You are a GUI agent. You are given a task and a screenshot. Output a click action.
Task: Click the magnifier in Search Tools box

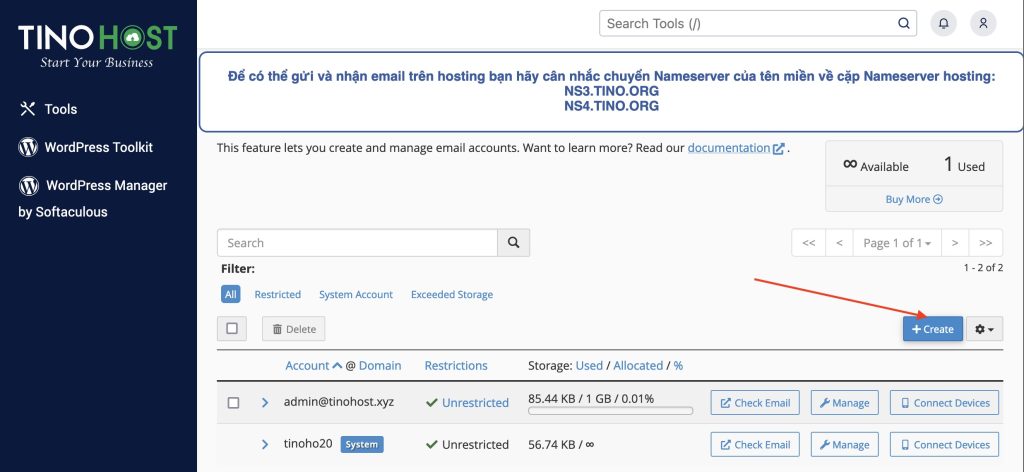(x=903, y=24)
